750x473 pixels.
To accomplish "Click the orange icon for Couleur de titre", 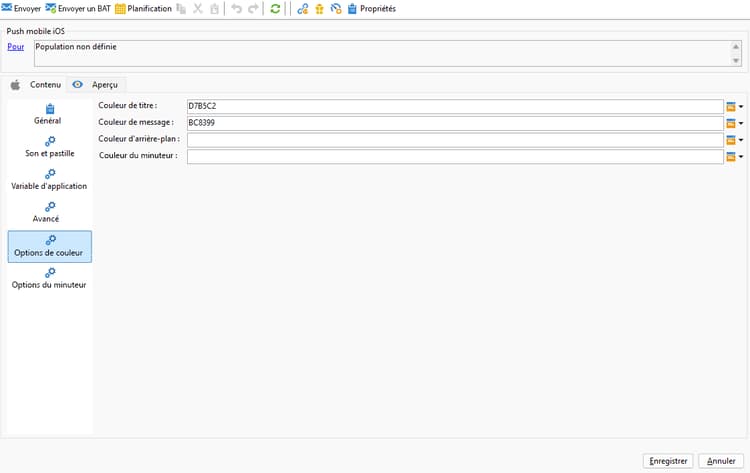I will [x=731, y=107].
